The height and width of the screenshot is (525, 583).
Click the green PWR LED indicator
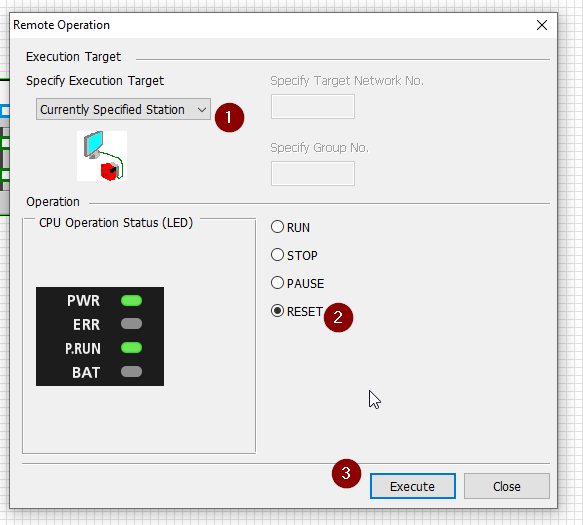[131, 300]
